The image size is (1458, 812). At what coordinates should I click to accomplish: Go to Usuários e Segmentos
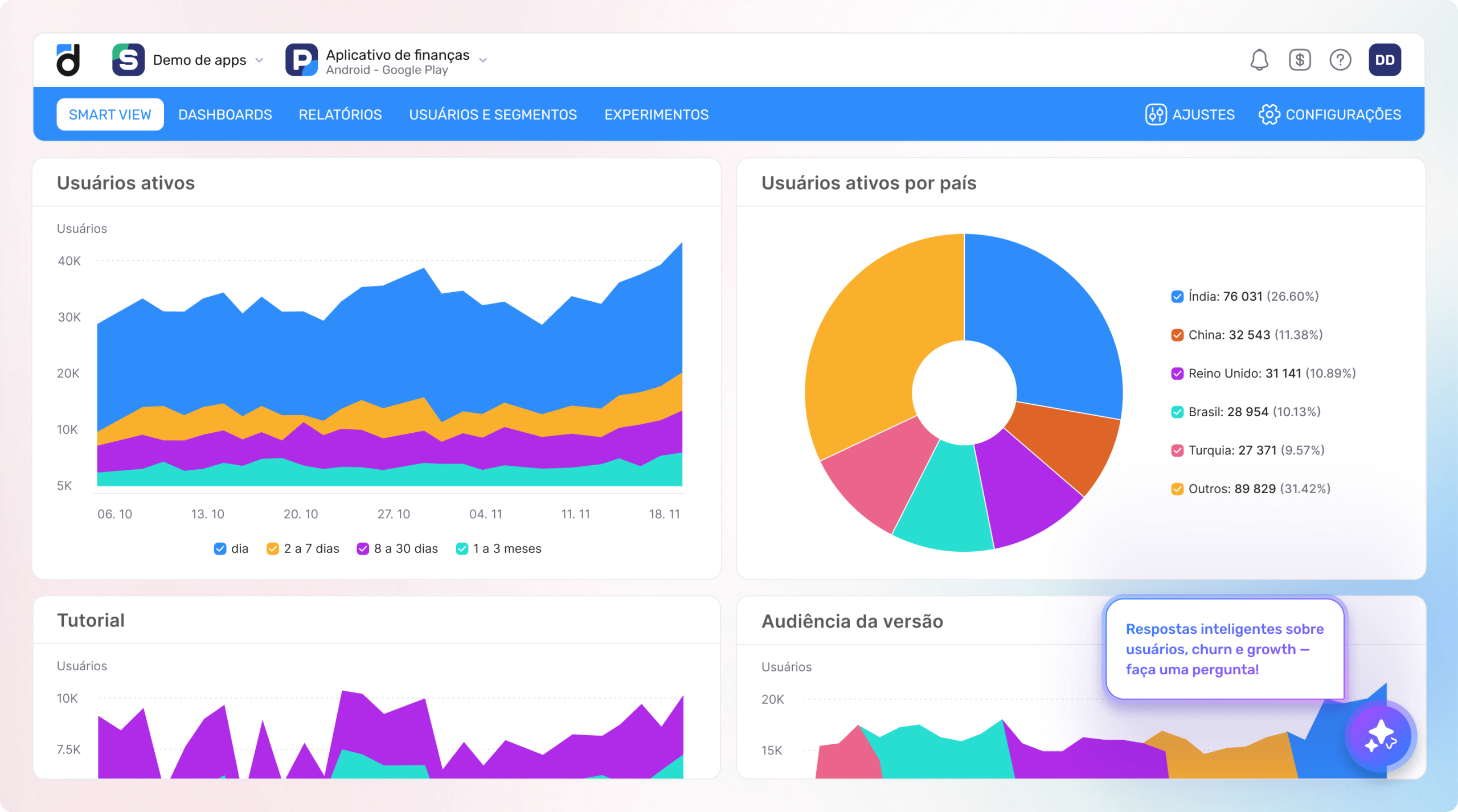(493, 114)
